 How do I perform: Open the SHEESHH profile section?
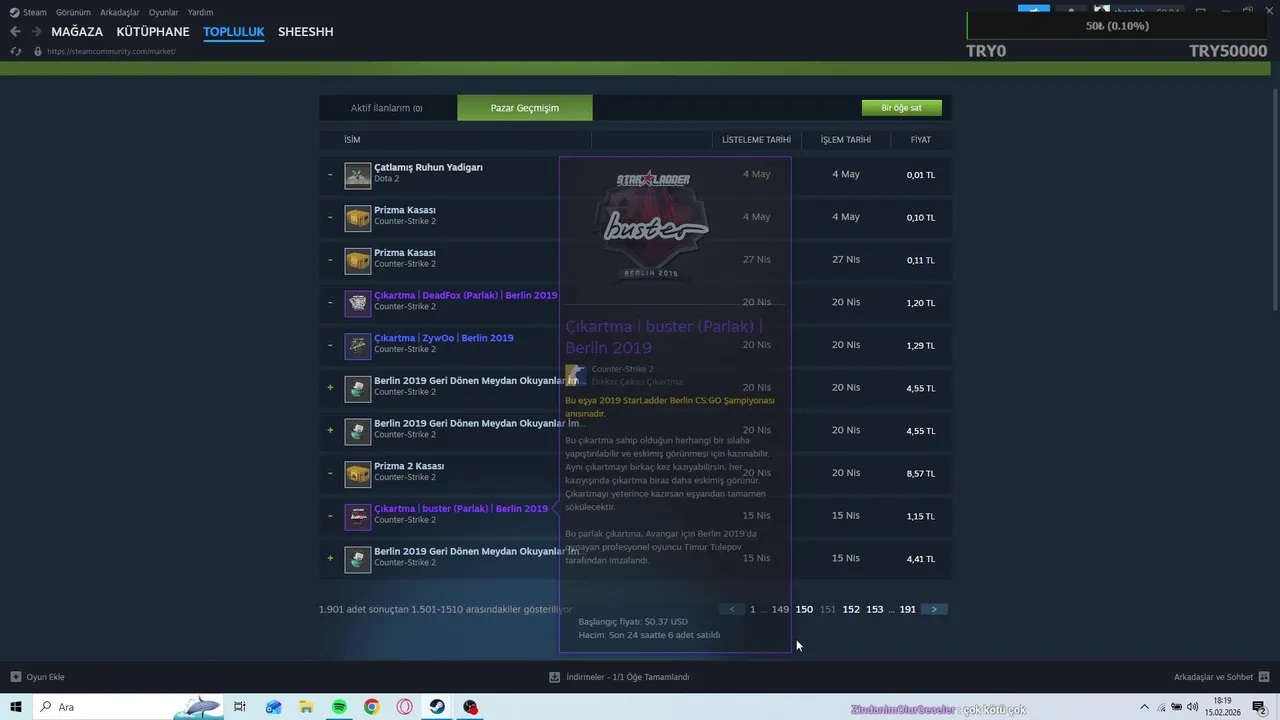click(306, 32)
